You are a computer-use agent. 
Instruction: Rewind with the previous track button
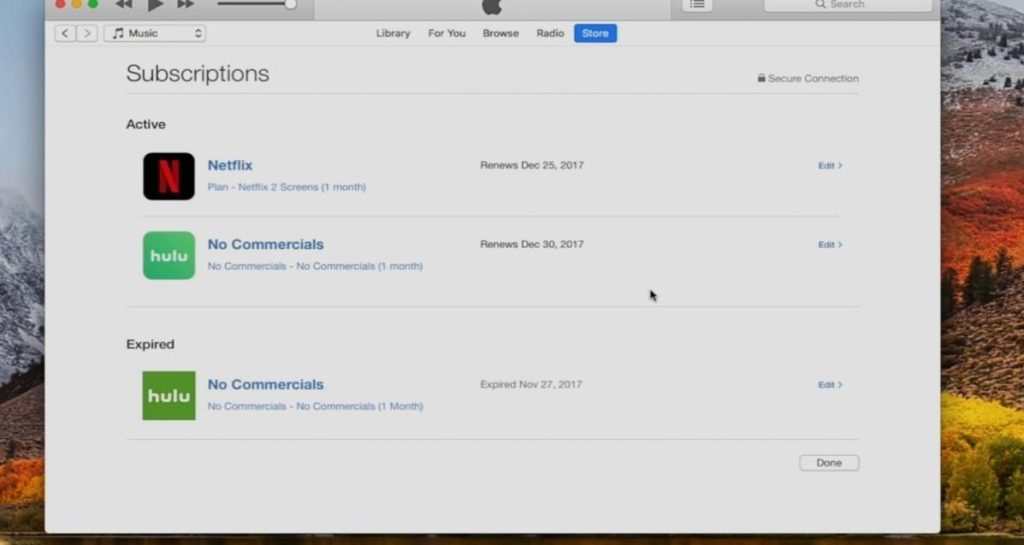[x=123, y=5]
